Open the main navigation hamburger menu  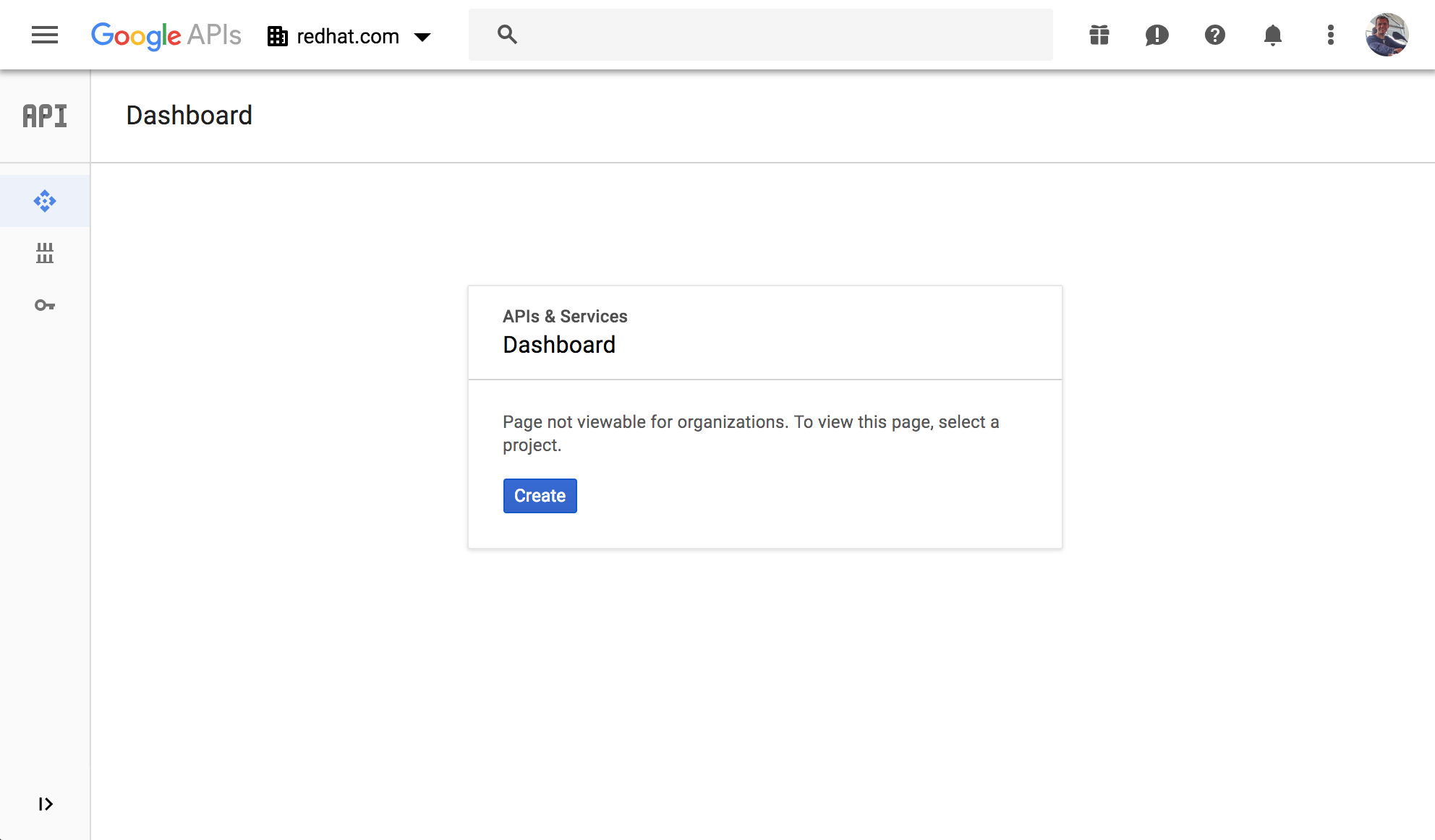[45, 35]
